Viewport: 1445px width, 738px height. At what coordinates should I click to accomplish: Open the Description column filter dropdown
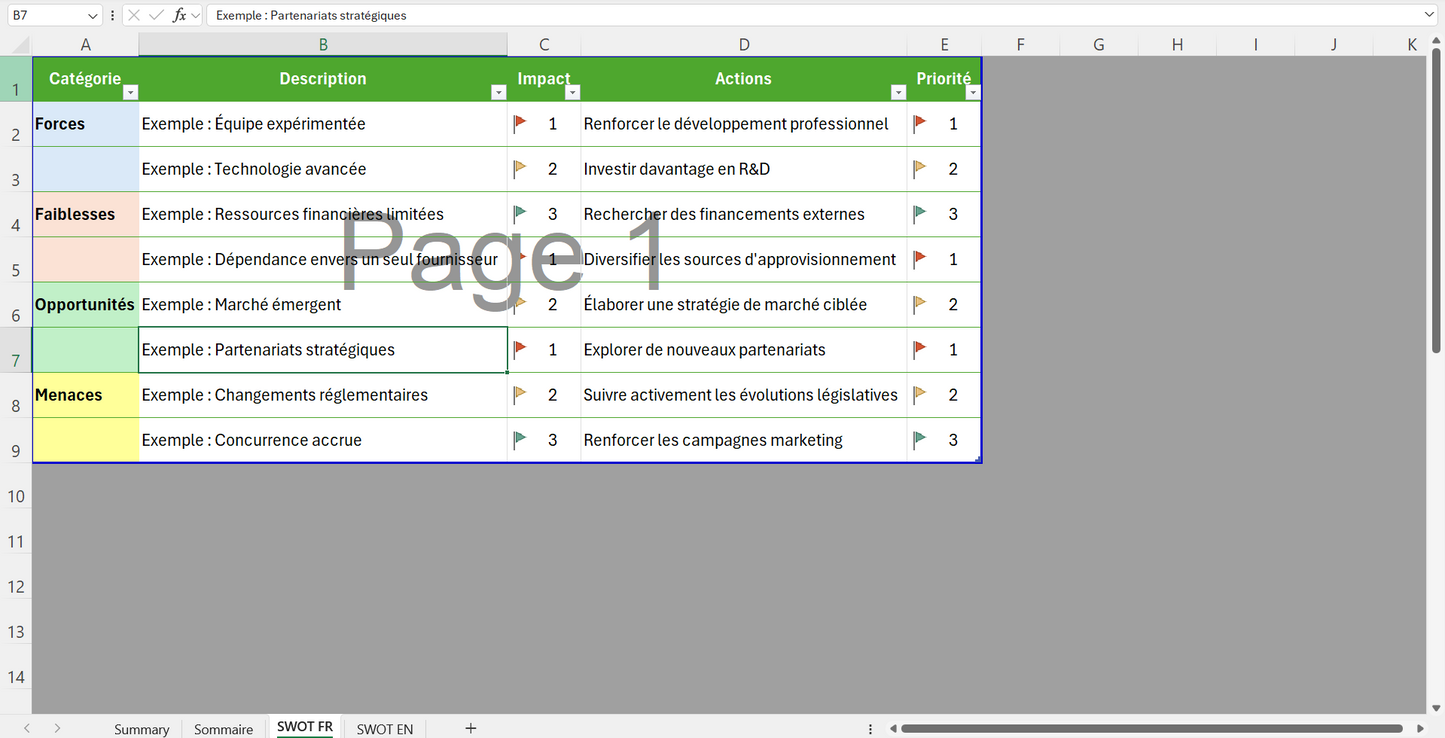click(x=499, y=92)
